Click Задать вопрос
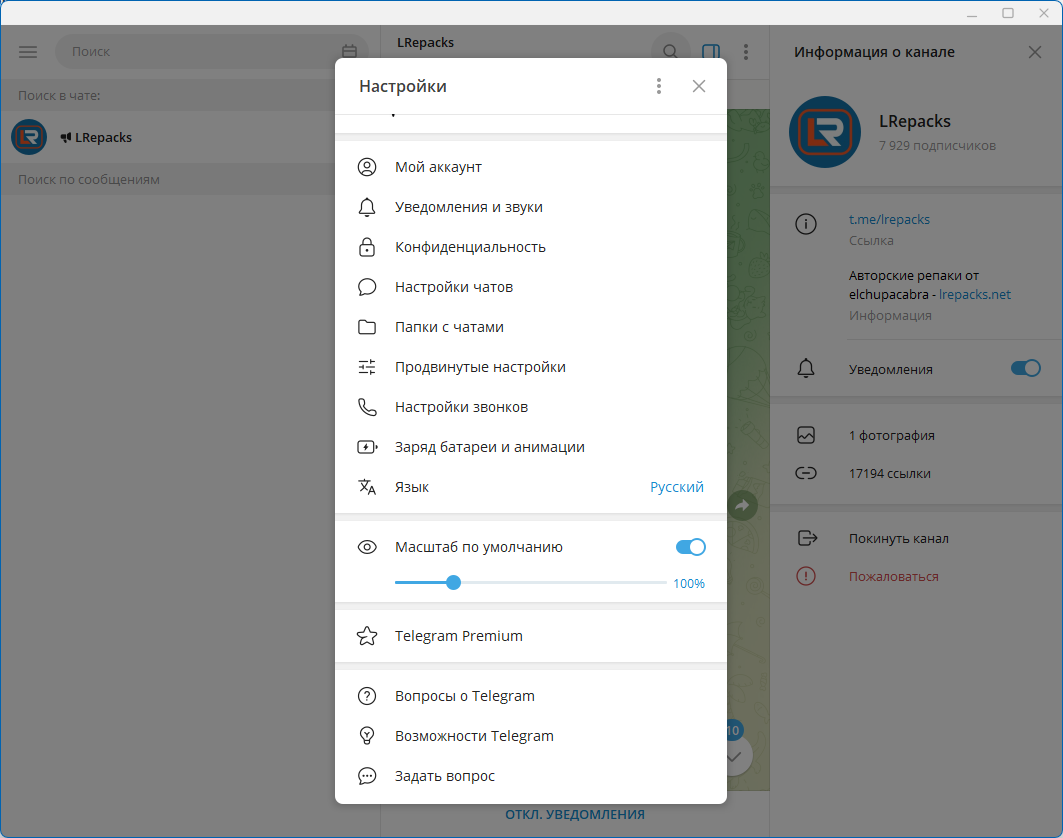This screenshot has height=838, width=1063. 531,776
